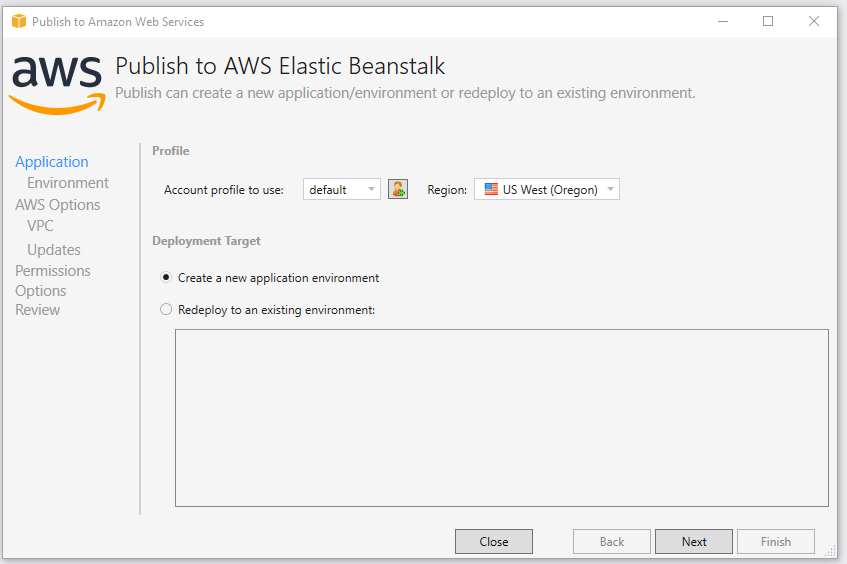The width and height of the screenshot is (847, 564).
Task: Select the VPC sidebar item
Action: [41, 226]
